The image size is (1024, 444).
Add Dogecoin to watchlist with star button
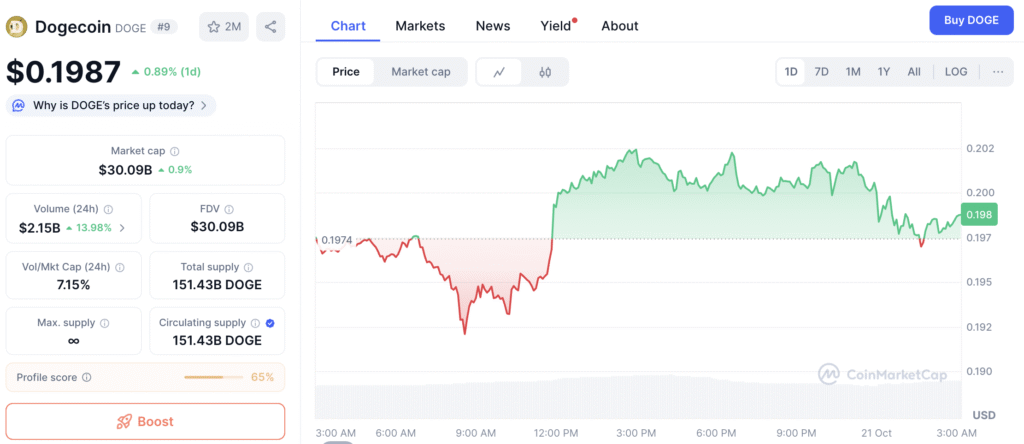pyautogui.click(x=224, y=27)
